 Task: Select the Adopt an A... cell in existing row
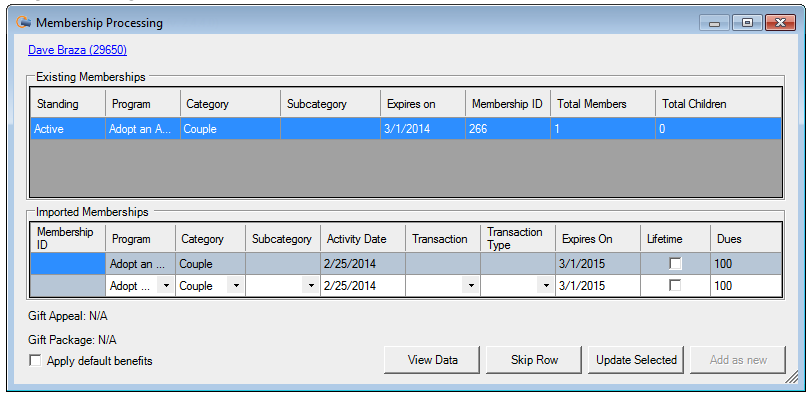pos(143,129)
